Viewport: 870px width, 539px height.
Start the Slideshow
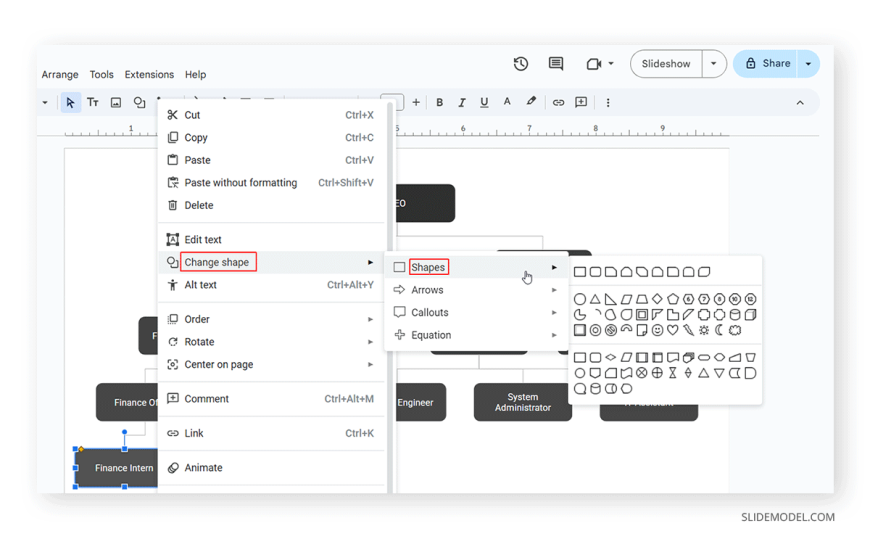[666, 64]
